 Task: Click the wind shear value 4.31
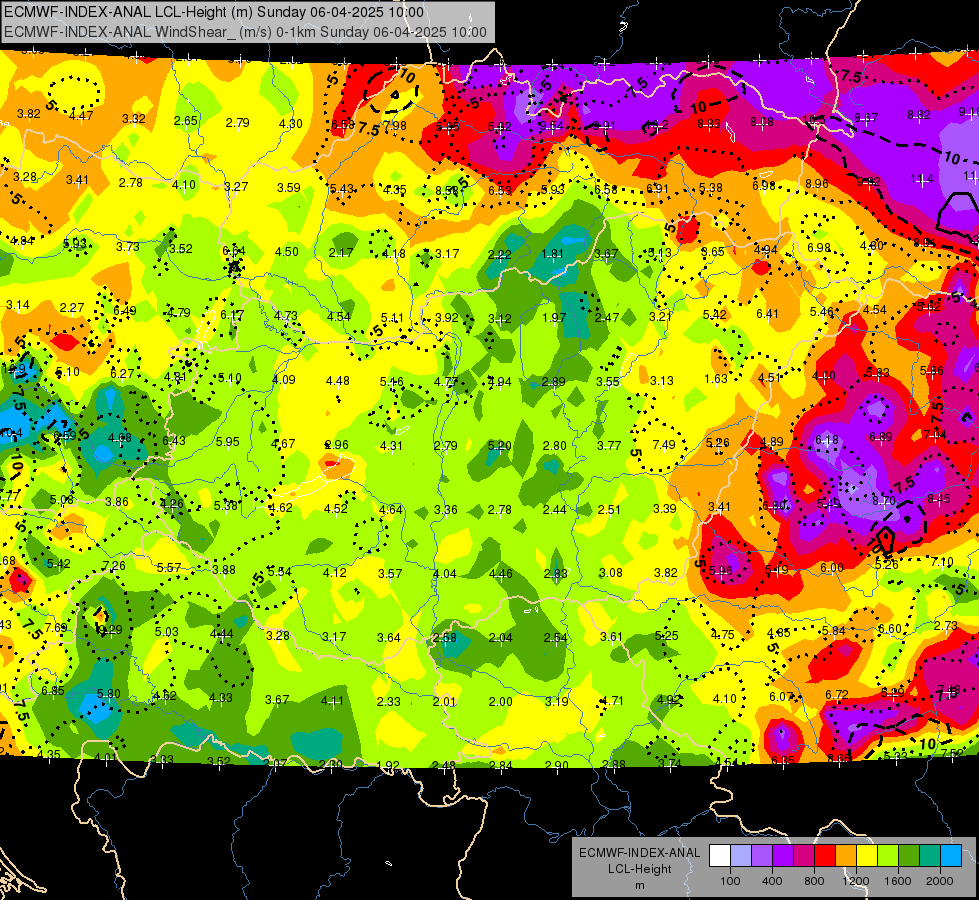pos(391,445)
